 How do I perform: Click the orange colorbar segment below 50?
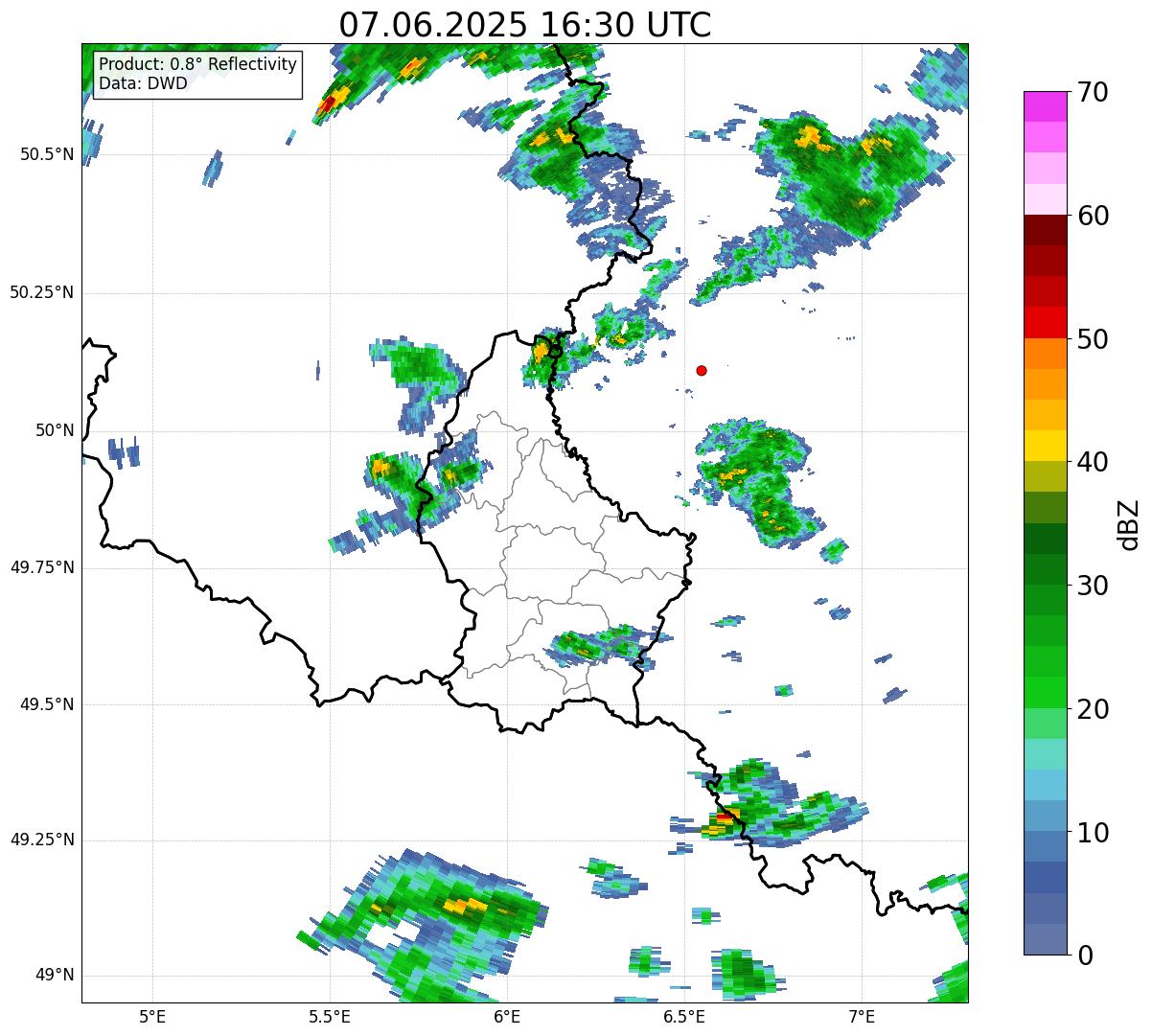tap(1045, 354)
